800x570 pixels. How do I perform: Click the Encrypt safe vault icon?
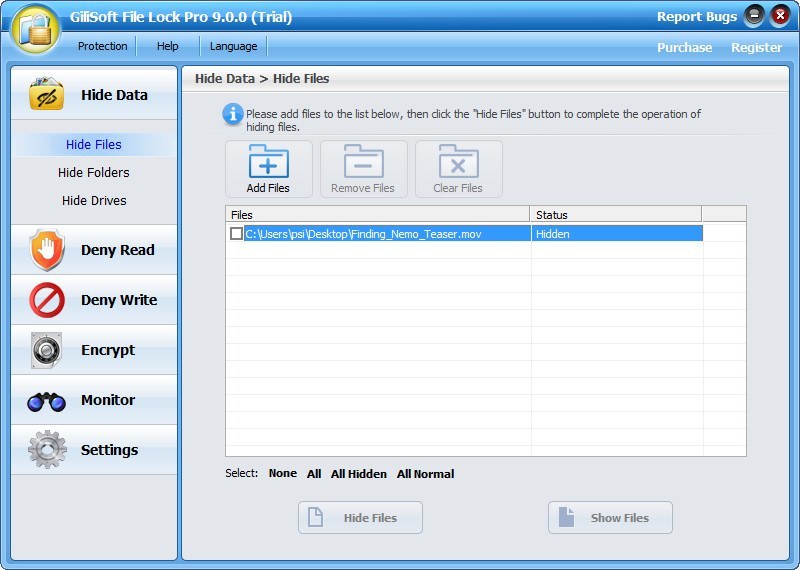click(x=46, y=350)
